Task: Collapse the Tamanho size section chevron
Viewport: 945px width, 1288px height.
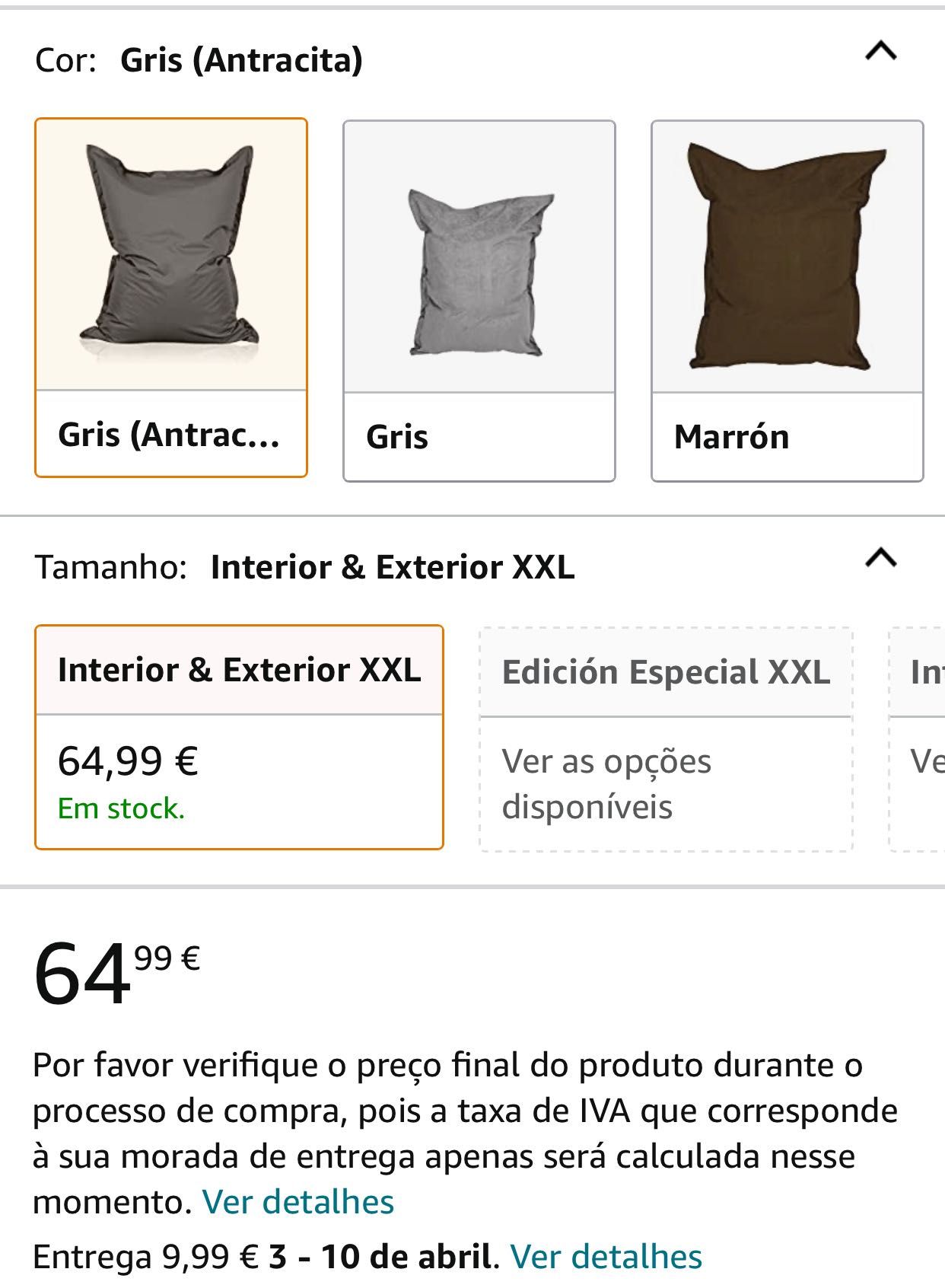Action: pos(881,558)
